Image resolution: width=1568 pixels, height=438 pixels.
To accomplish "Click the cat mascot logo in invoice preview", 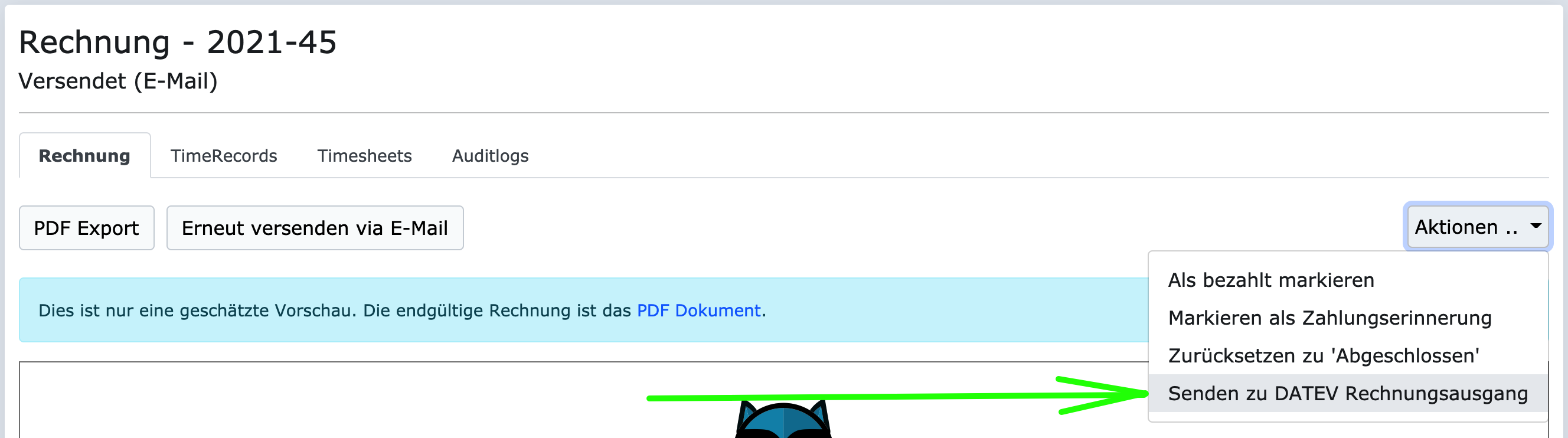I will tap(783, 419).
